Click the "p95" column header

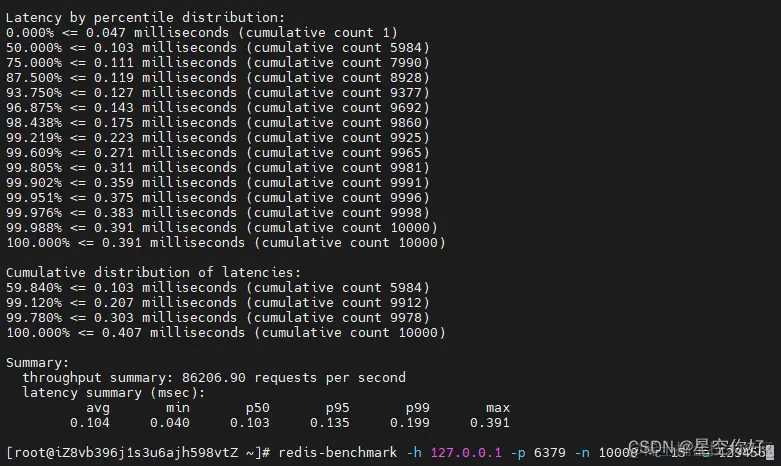[x=338, y=408]
